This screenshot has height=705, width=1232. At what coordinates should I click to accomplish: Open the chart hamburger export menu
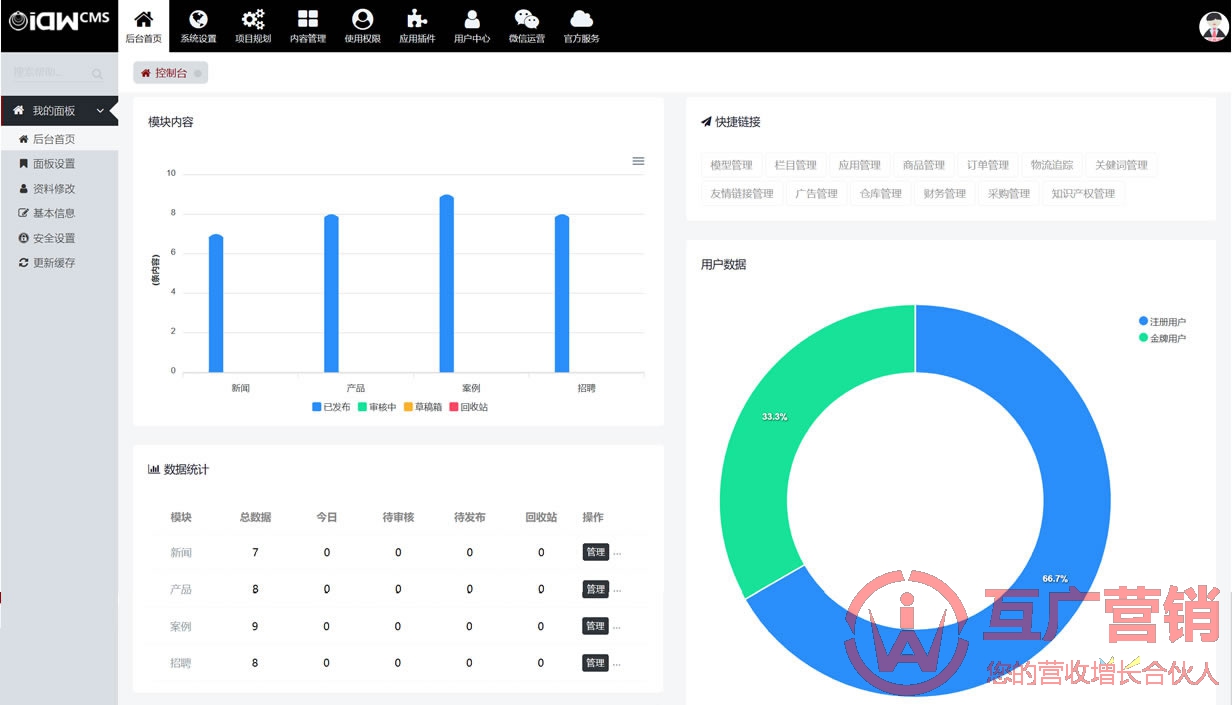click(x=638, y=161)
